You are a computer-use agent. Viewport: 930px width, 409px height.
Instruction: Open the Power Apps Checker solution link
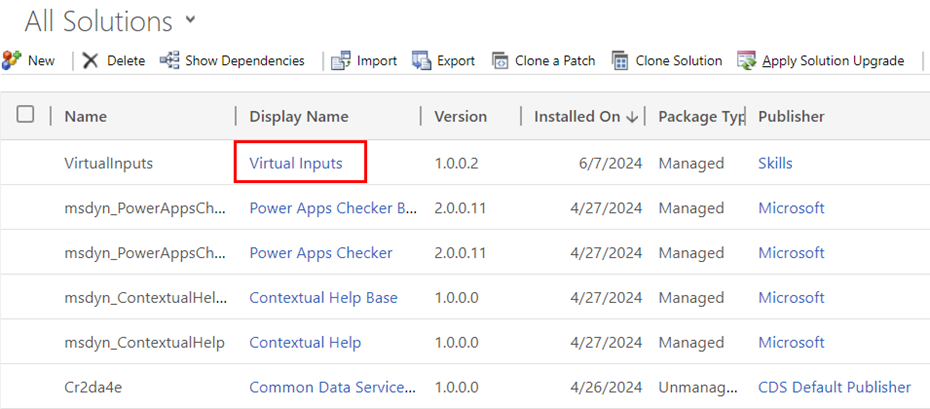(320, 253)
